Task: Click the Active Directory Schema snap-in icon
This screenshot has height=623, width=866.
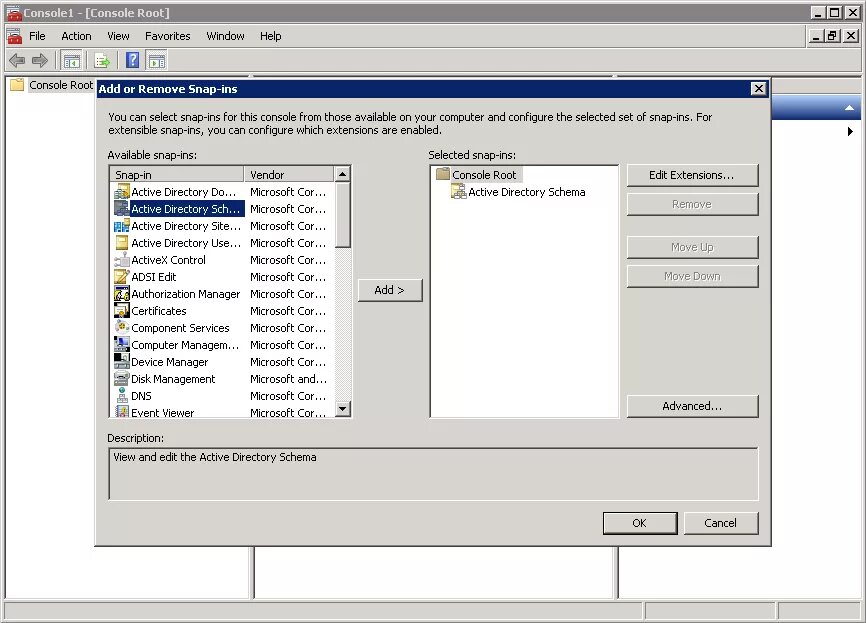Action: tap(122, 209)
